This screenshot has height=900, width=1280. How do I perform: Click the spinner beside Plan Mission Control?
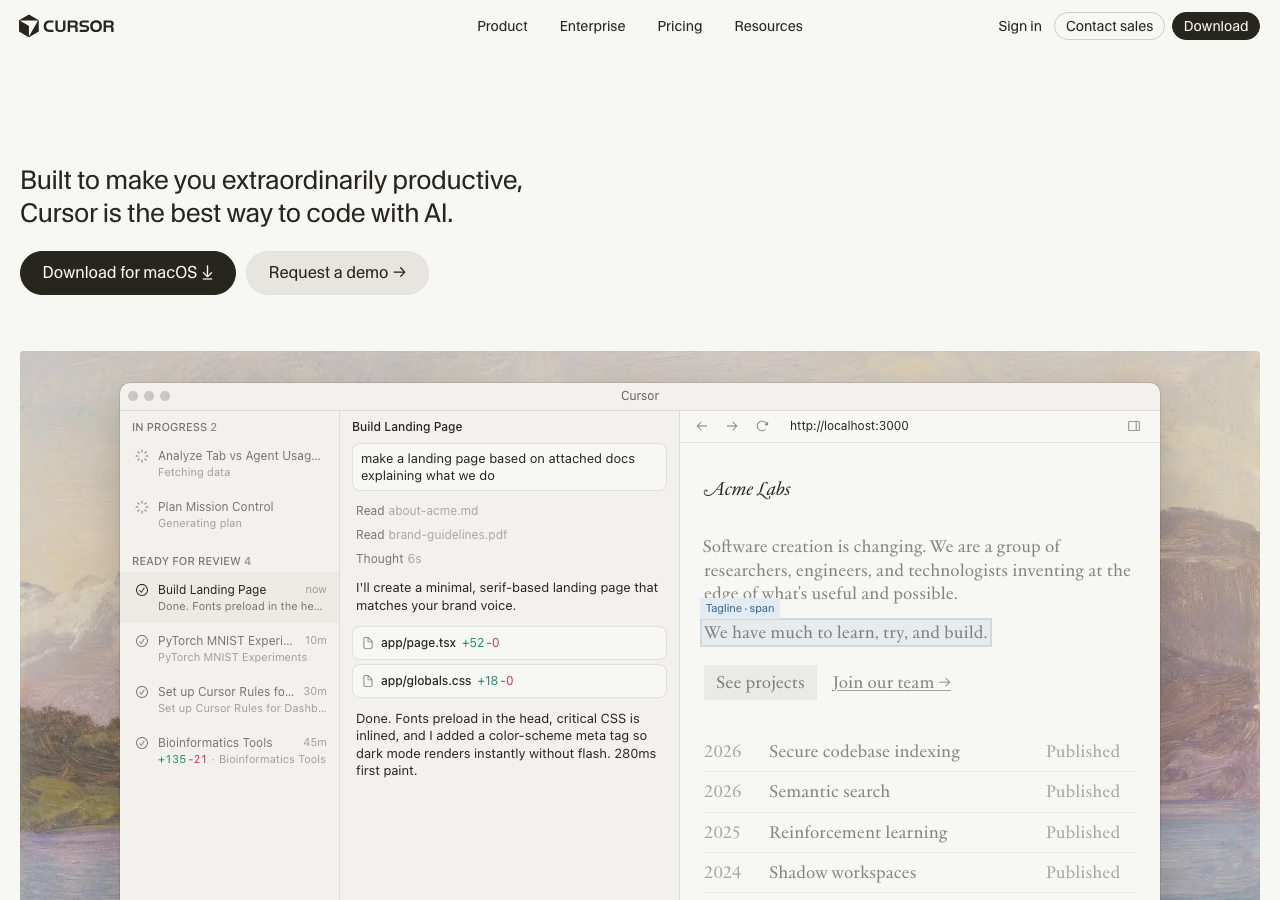(x=142, y=507)
